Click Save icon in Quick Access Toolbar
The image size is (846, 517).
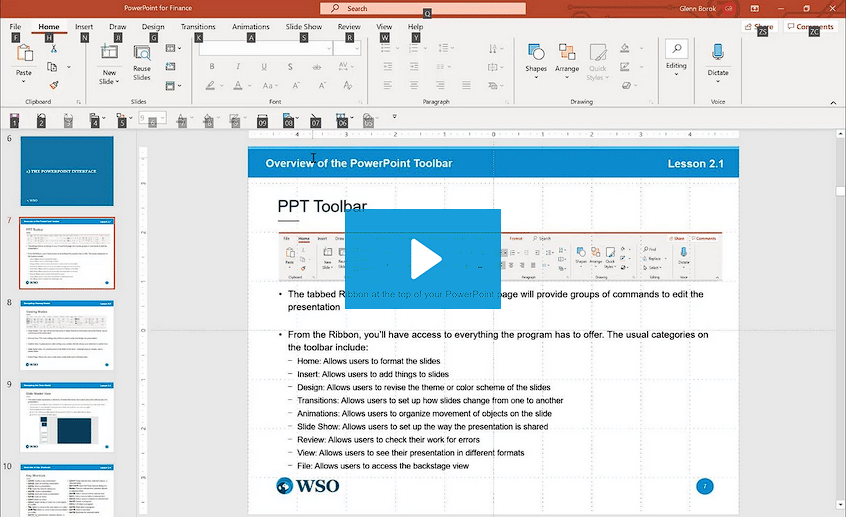pyautogui.click(x=15, y=119)
